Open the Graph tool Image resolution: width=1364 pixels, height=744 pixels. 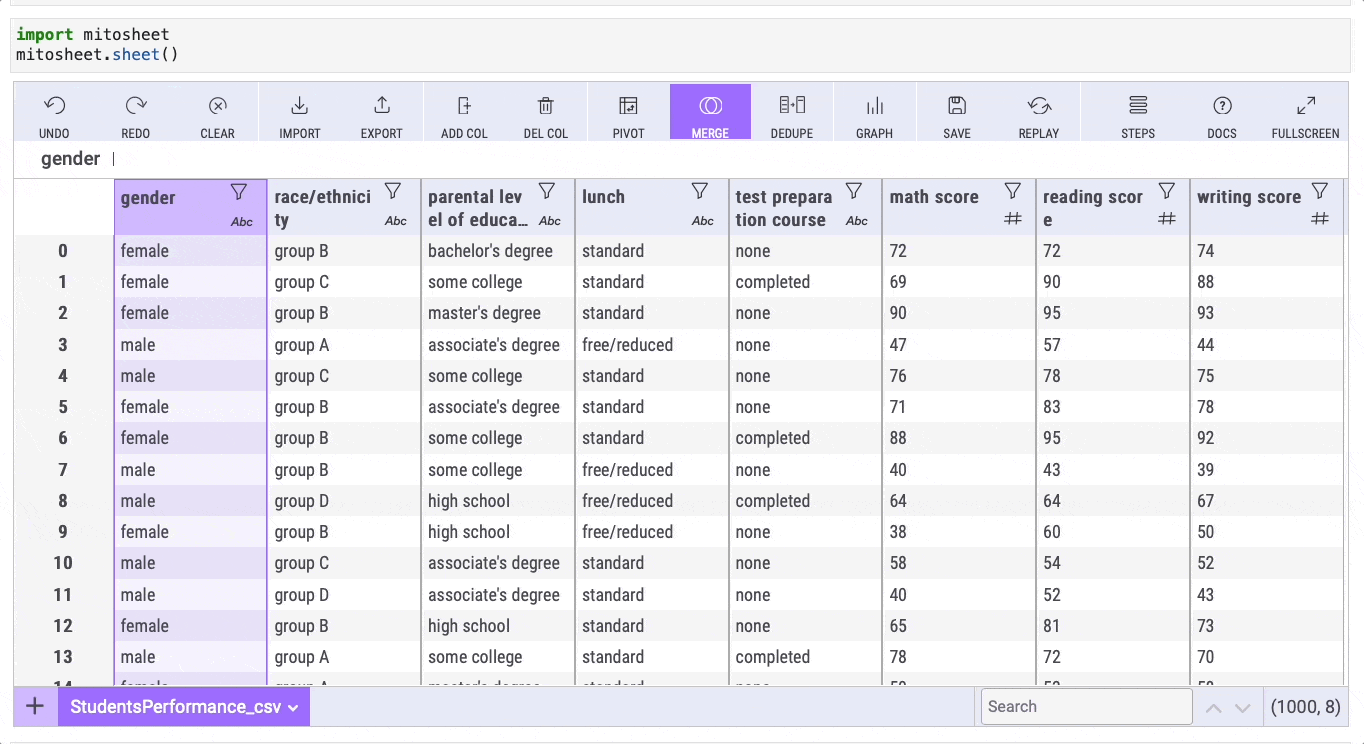click(x=874, y=106)
